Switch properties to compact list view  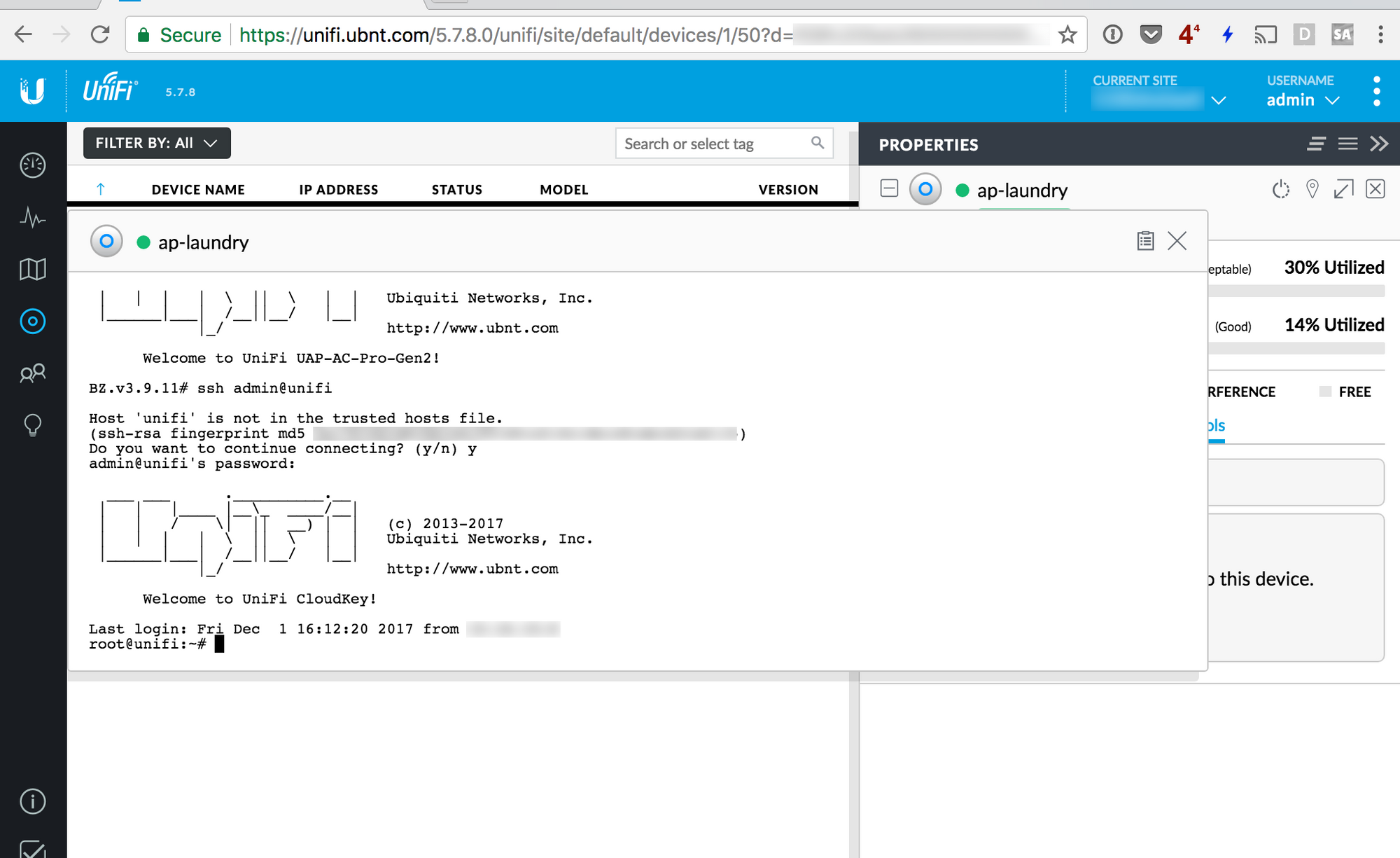(1316, 144)
